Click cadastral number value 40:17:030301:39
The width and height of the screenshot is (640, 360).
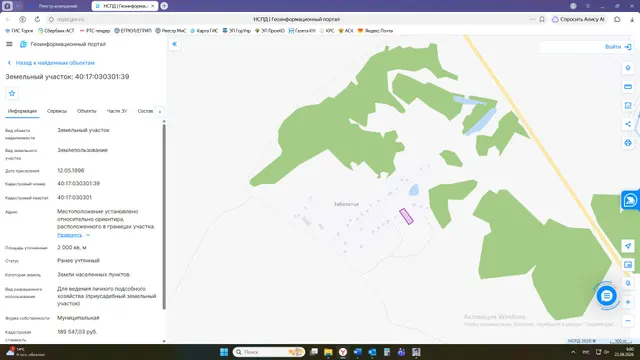pos(78,184)
